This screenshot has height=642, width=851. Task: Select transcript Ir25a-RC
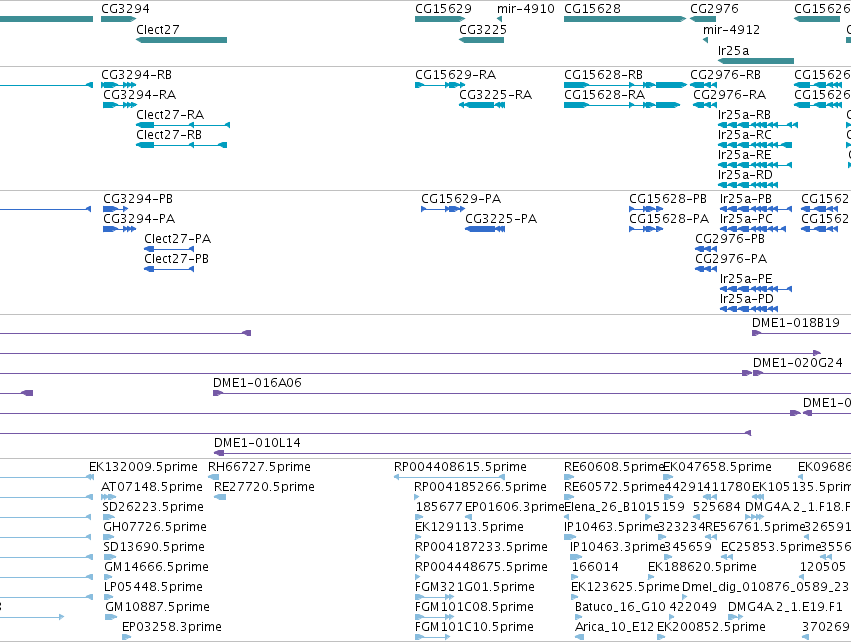pyautogui.click(x=755, y=145)
